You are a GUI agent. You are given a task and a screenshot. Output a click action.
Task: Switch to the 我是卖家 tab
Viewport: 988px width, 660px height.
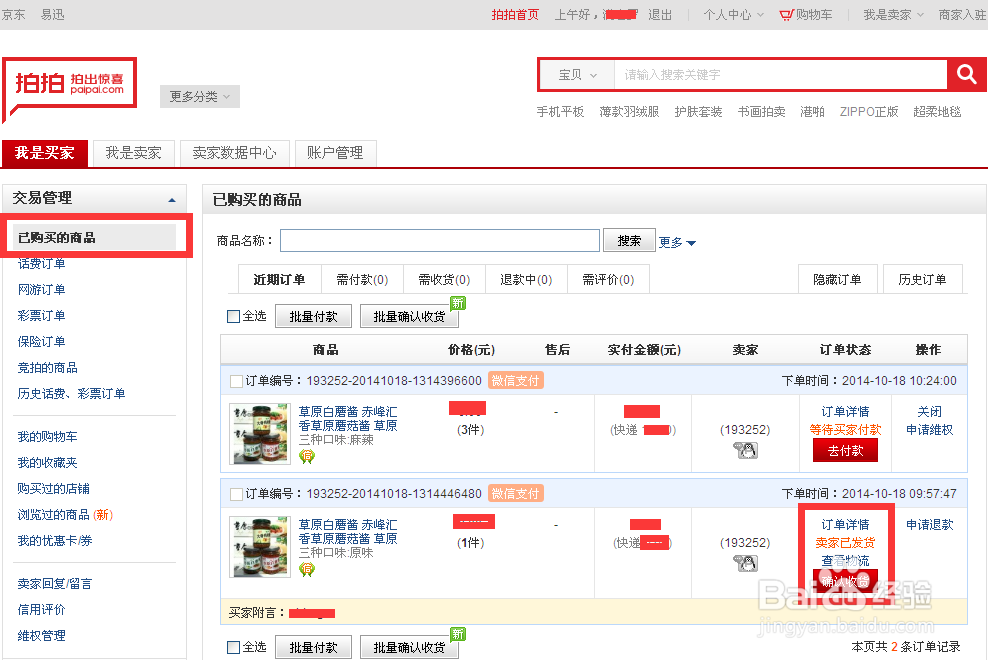(133, 153)
